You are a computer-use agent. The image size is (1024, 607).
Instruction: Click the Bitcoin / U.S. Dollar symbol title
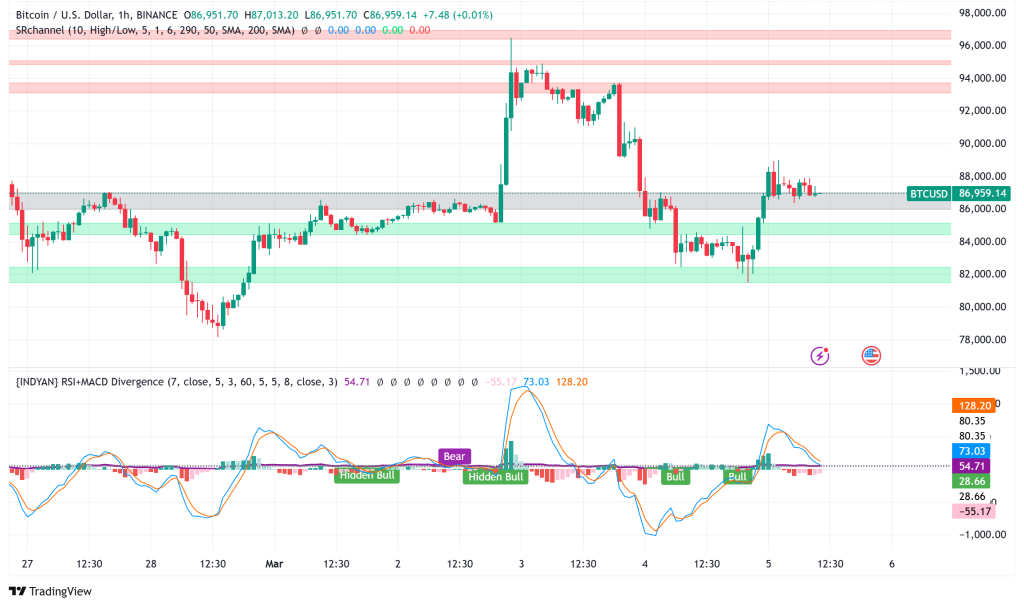click(97, 14)
